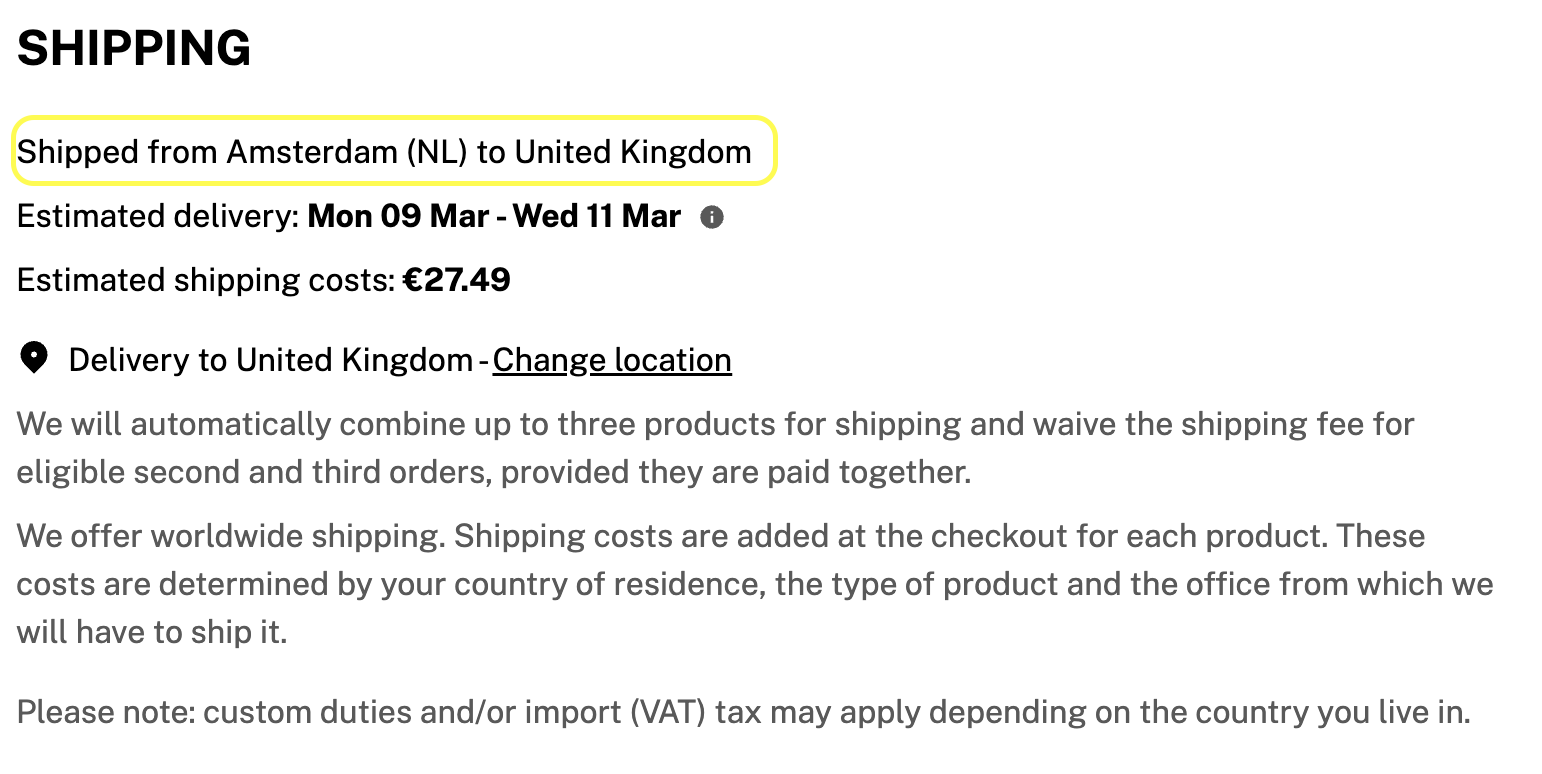Click the '(VAT)' word in the notice
Image resolution: width=1542 pixels, height=774 pixels.
pyautogui.click(x=669, y=713)
